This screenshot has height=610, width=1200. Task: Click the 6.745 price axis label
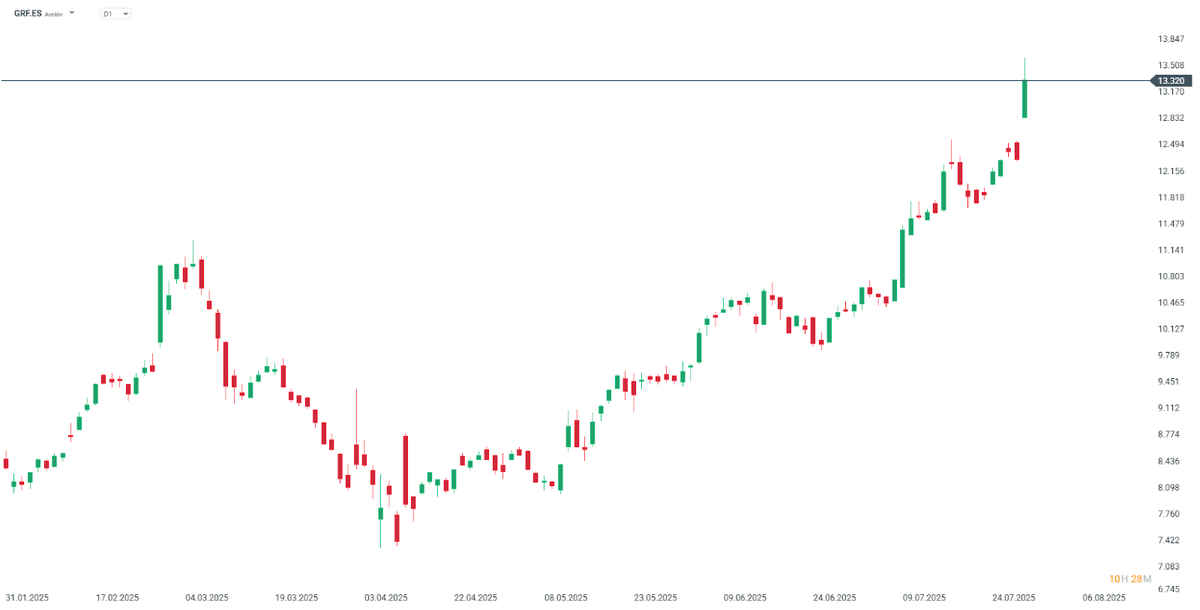pyautogui.click(x=1171, y=593)
